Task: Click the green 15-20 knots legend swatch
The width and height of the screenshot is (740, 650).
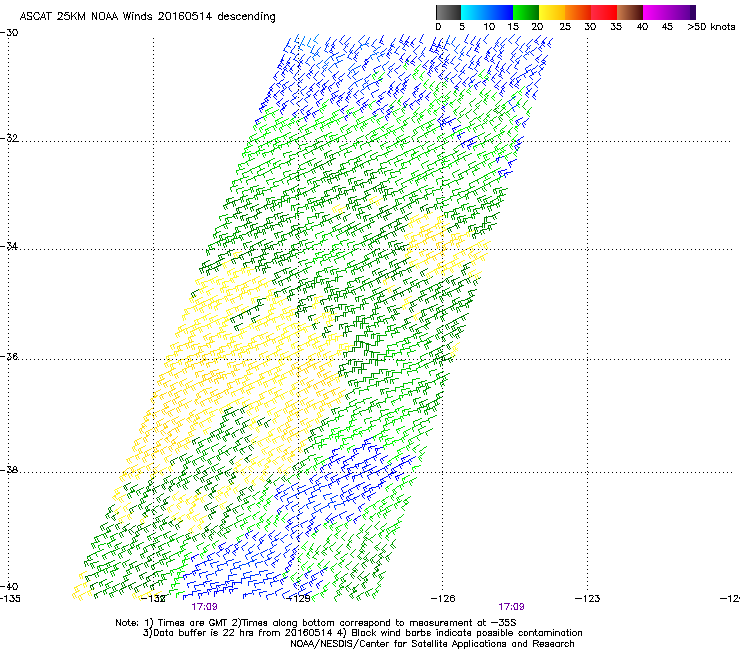Action: click(526, 12)
